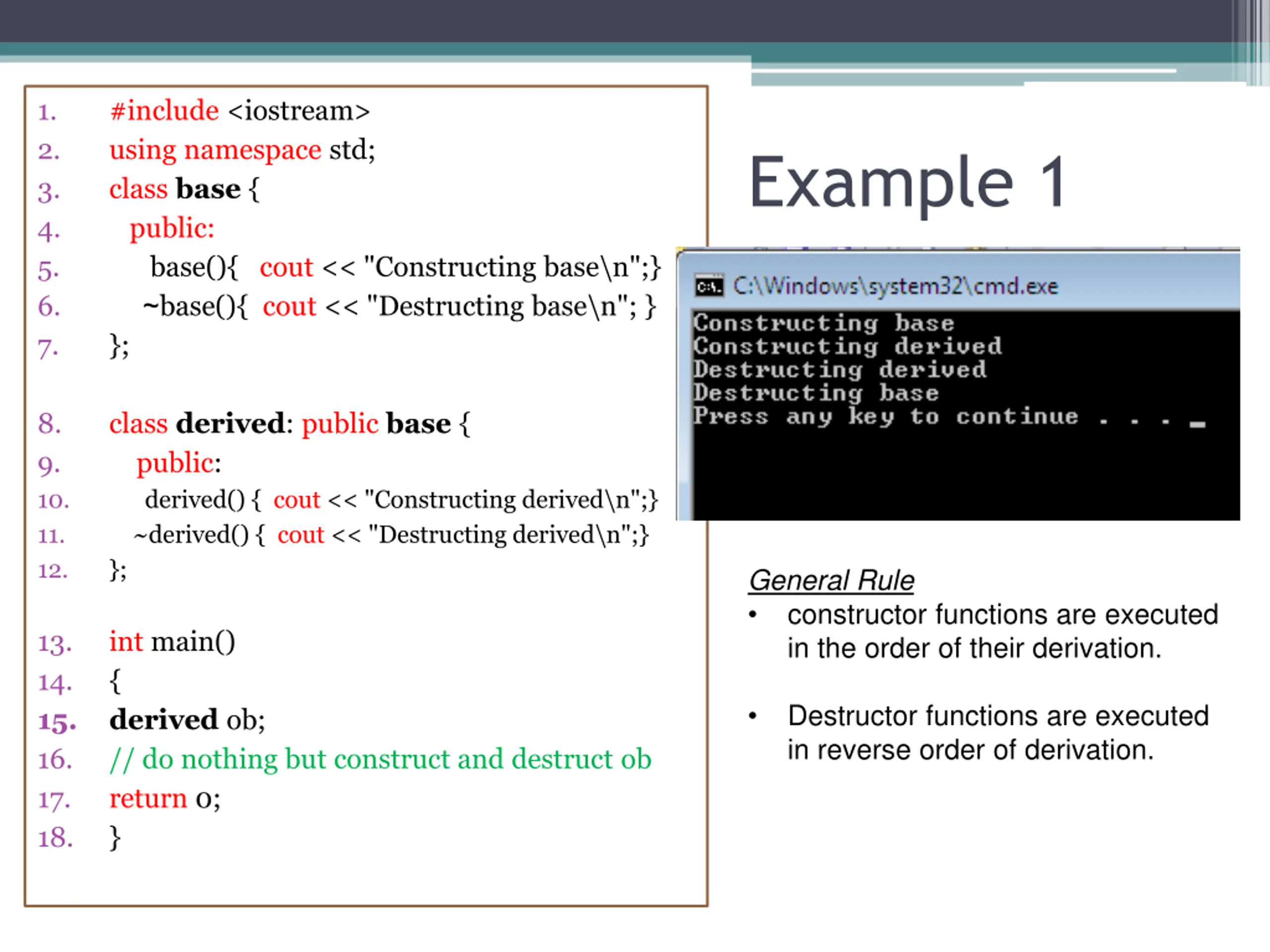
Task: Click the 'derived ob;' statement on line 15
Action: click(x=187, y=719)
